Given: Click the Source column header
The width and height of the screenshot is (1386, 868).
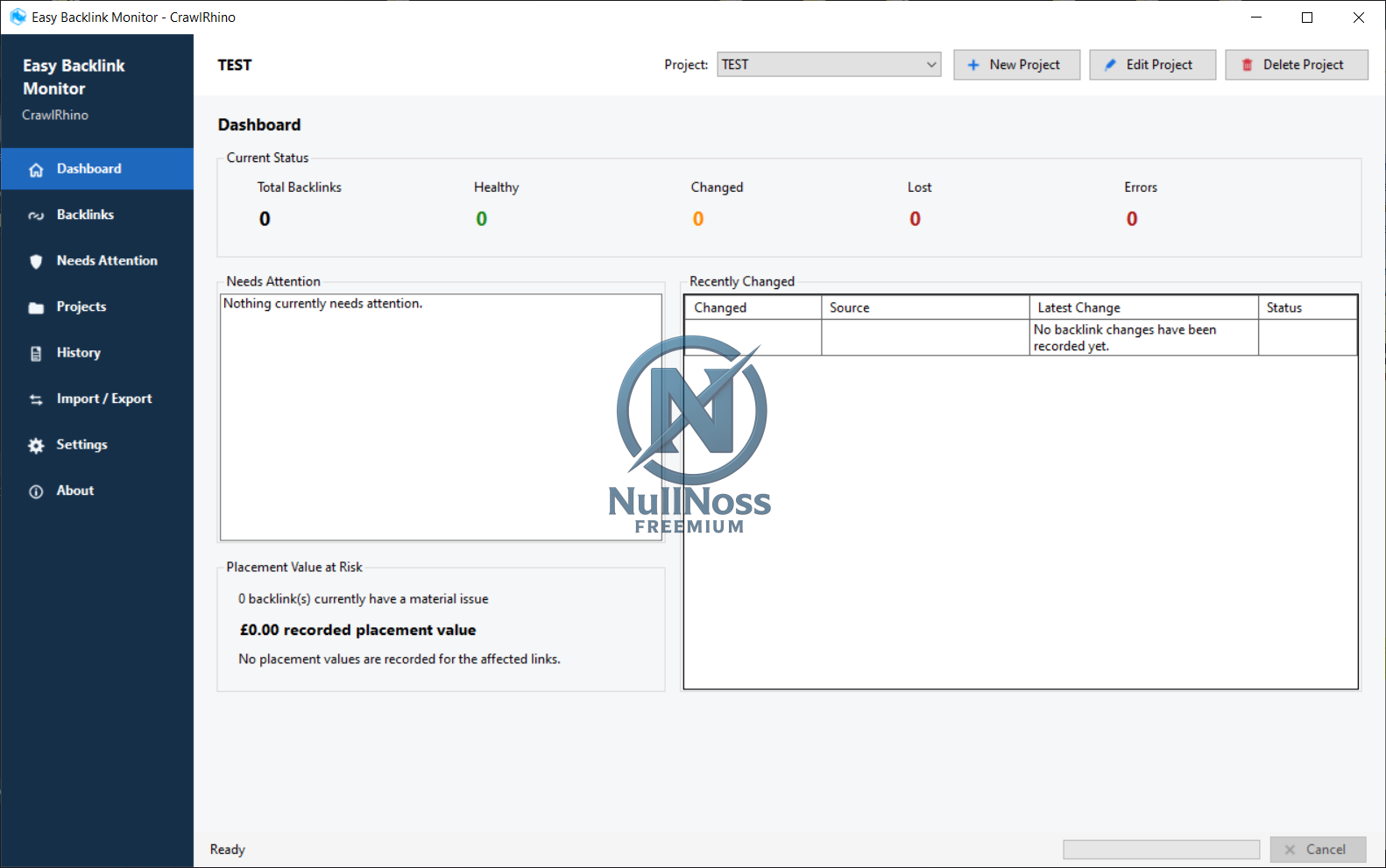Looking at the screenshot, I should (925, 307).
